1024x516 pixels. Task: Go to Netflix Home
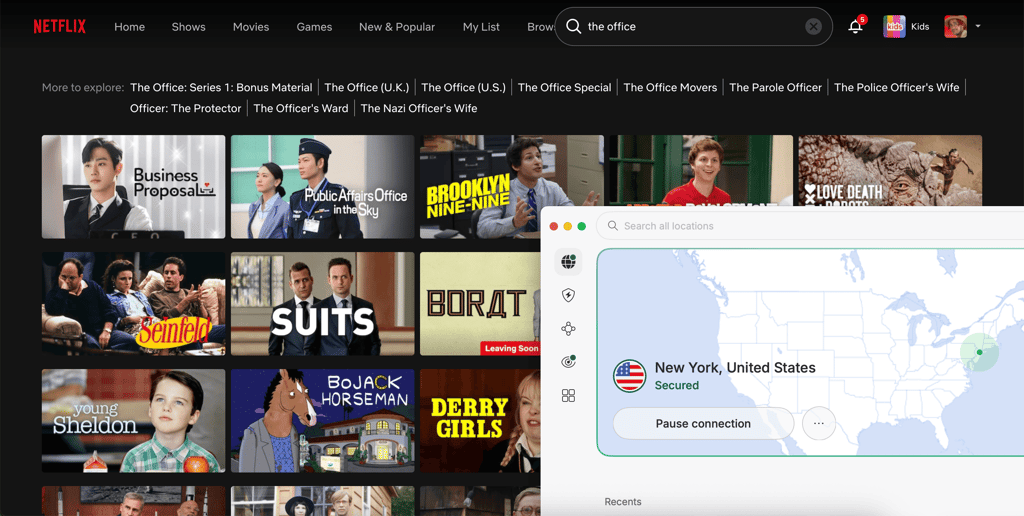129,27
